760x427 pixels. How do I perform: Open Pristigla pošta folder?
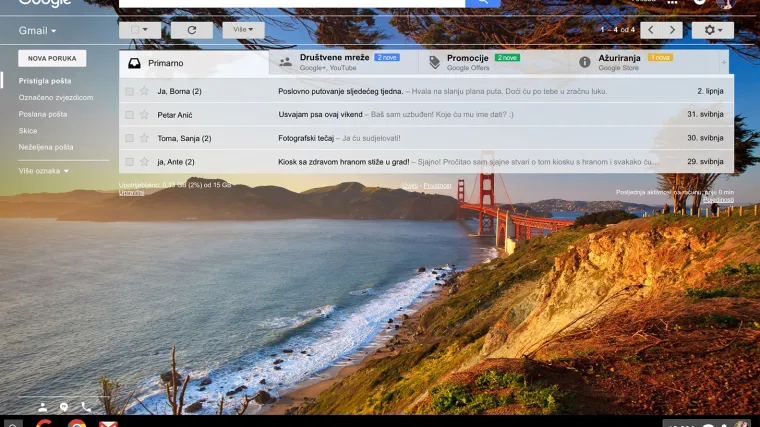[x=45, y=81]
